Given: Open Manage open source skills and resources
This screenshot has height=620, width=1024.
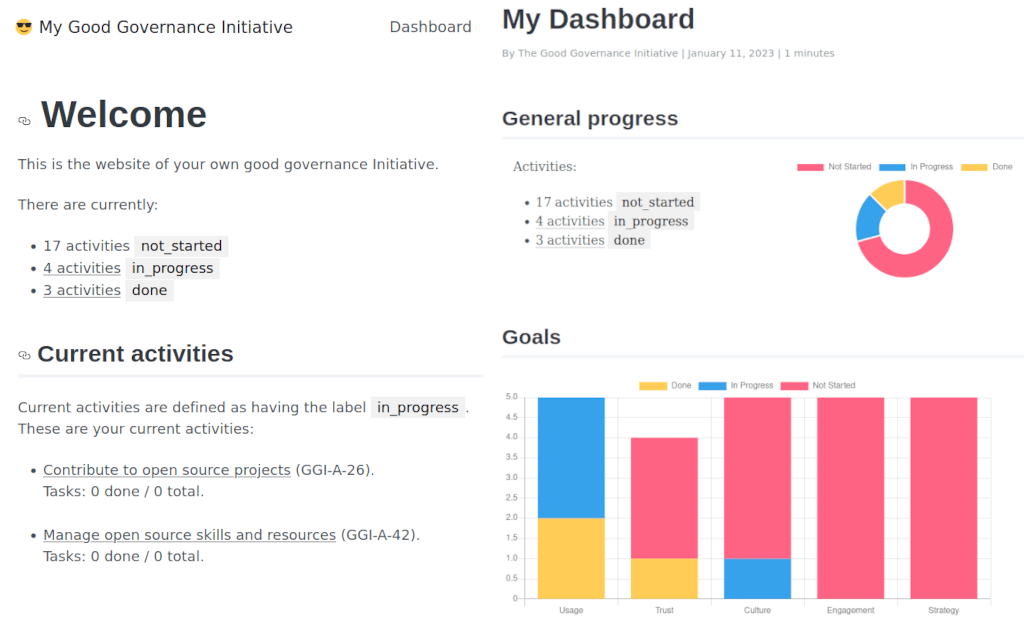Looking at the screenshot, I should tap(189, 534).
